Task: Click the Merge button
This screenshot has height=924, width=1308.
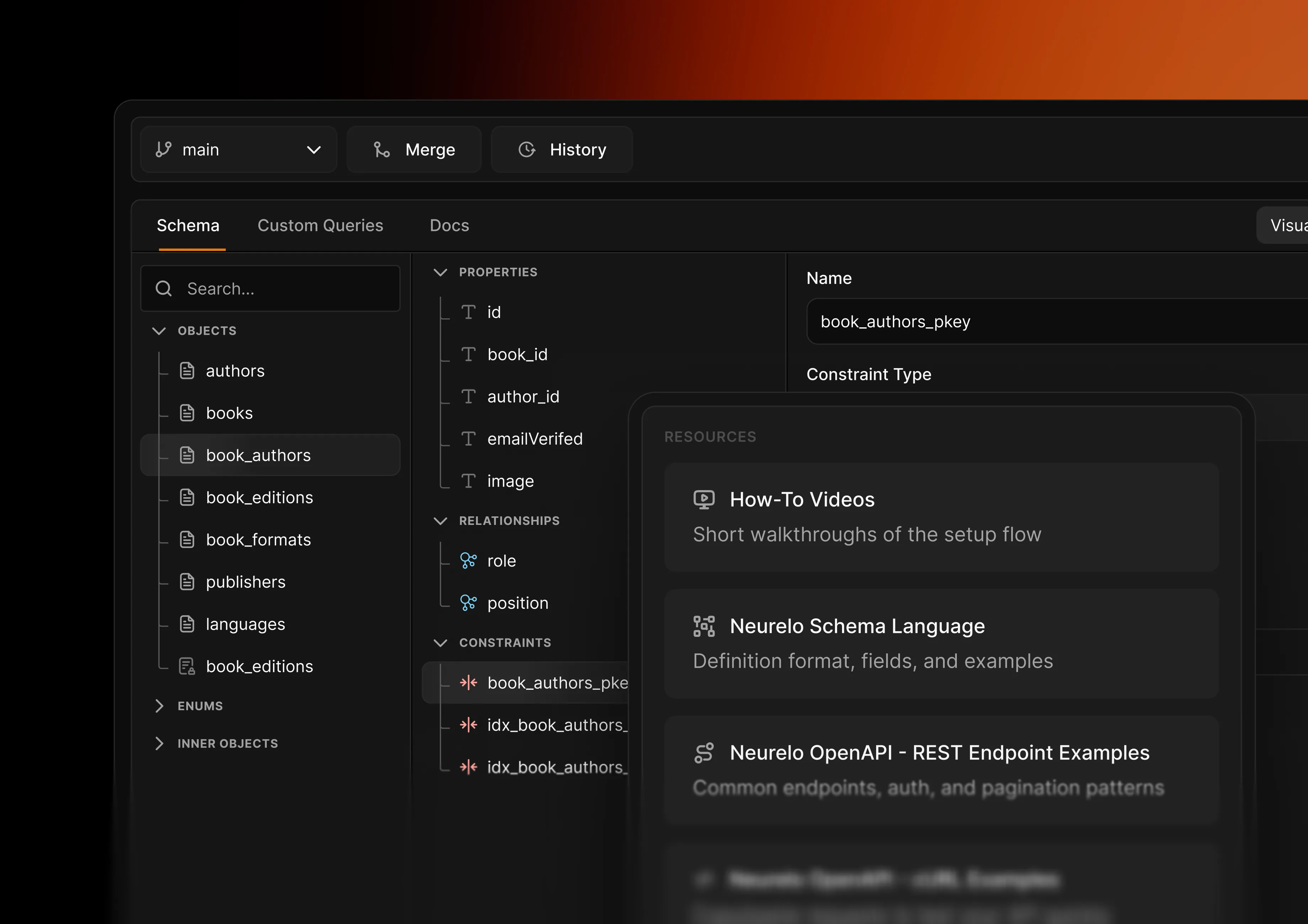Action: (414, 149)
